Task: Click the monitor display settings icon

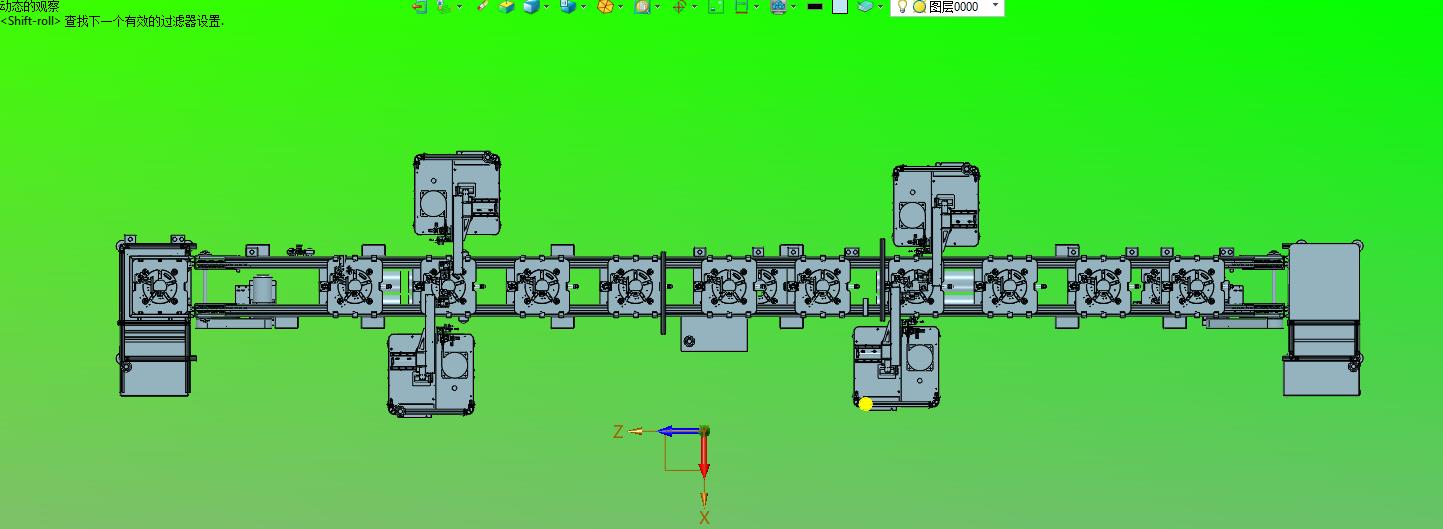Action: [x=778, y=6]
